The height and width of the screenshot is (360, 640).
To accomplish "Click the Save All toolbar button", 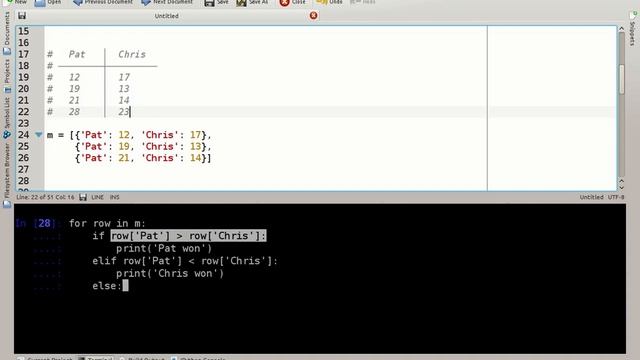I will coord(252,2).
